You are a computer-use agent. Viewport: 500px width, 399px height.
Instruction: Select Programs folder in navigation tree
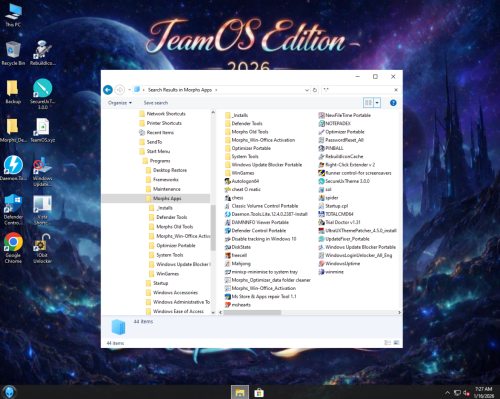click(156, 161)
